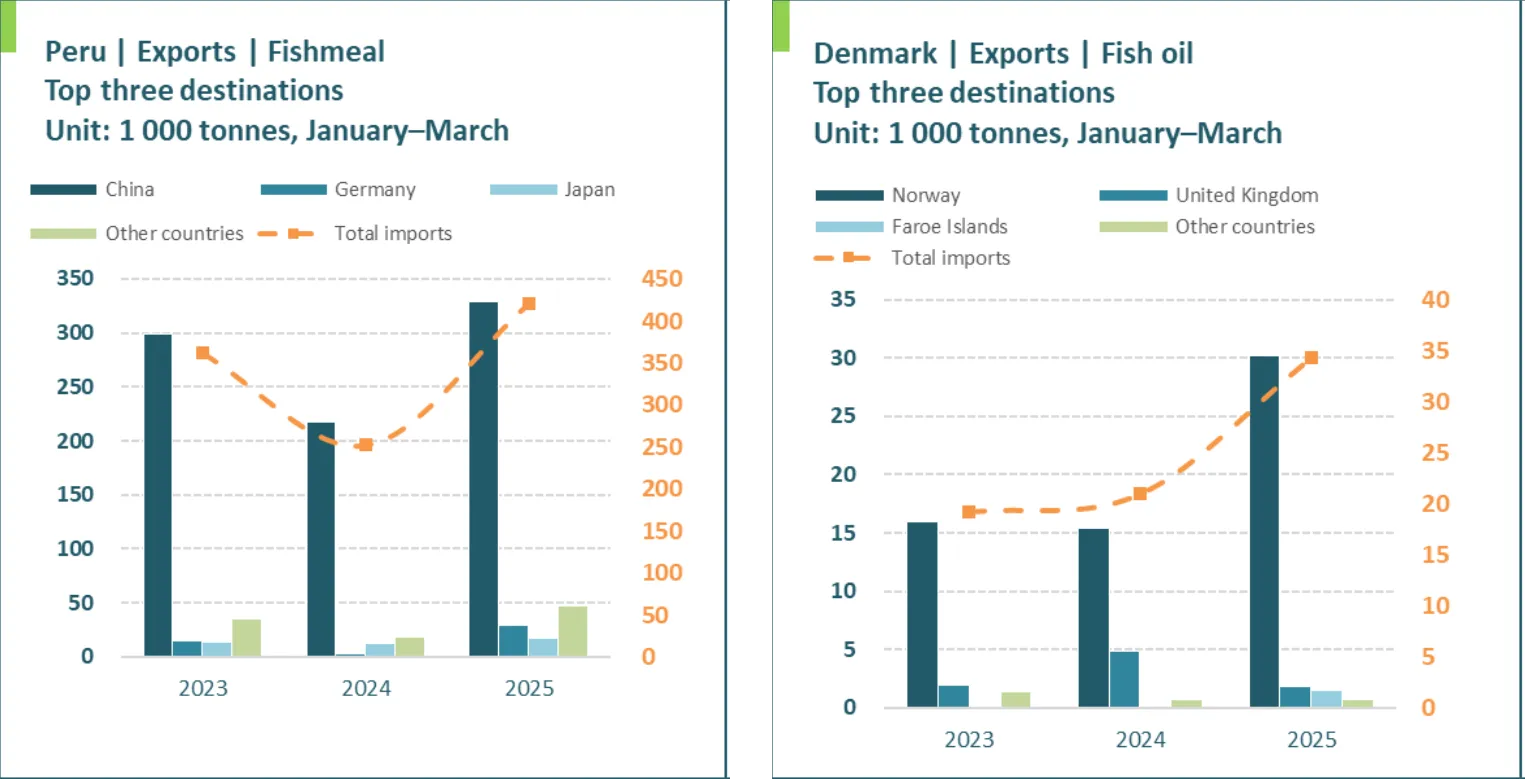
Task: Click the Denmark Exports Fish oil title
Action: coord(1003,54)
